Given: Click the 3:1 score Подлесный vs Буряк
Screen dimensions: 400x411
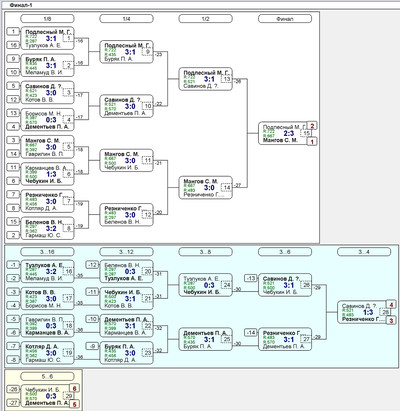Looking at the screenshot, I should click(130, 52).
